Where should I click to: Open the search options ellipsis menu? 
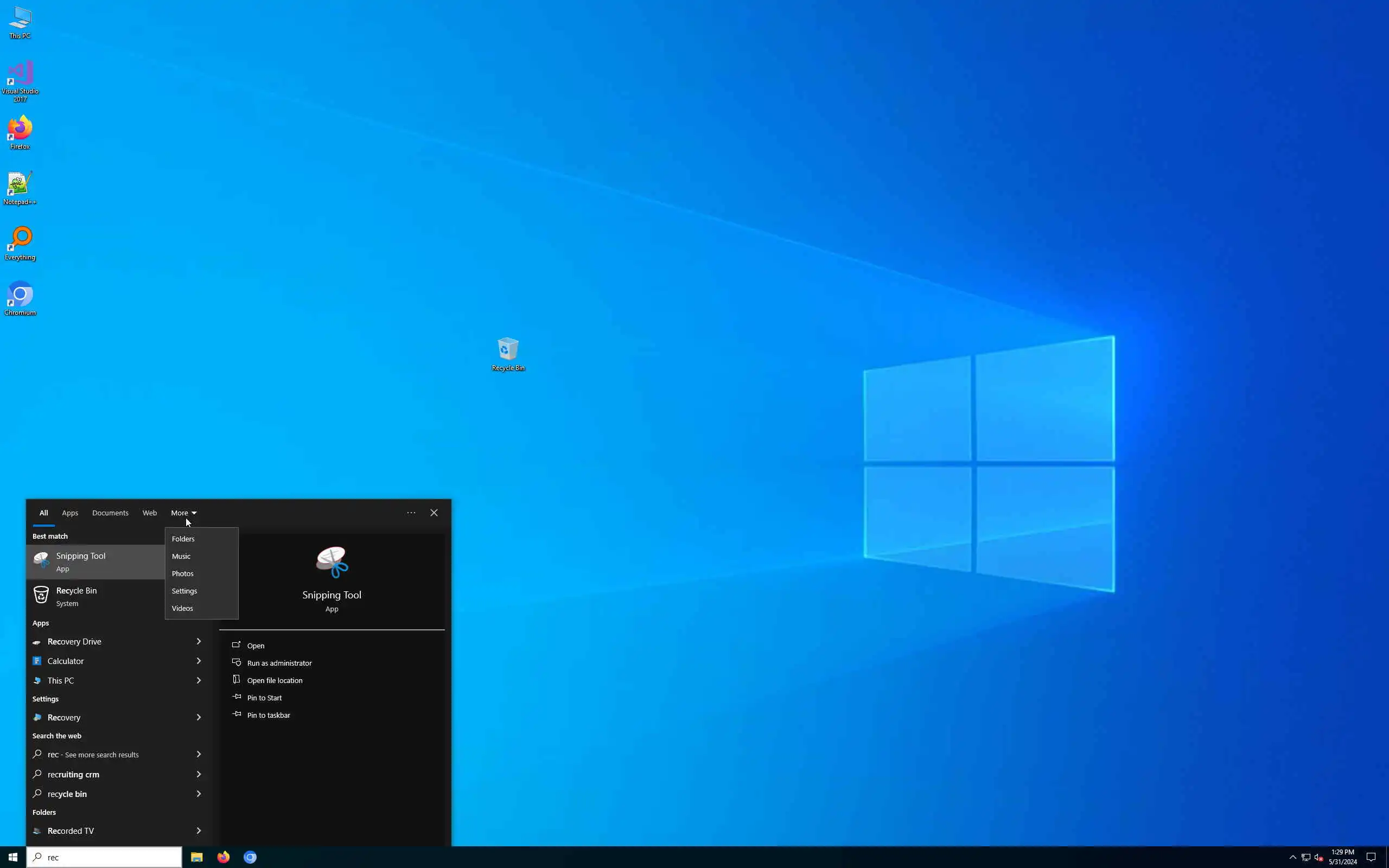click(x=411, y=513)
